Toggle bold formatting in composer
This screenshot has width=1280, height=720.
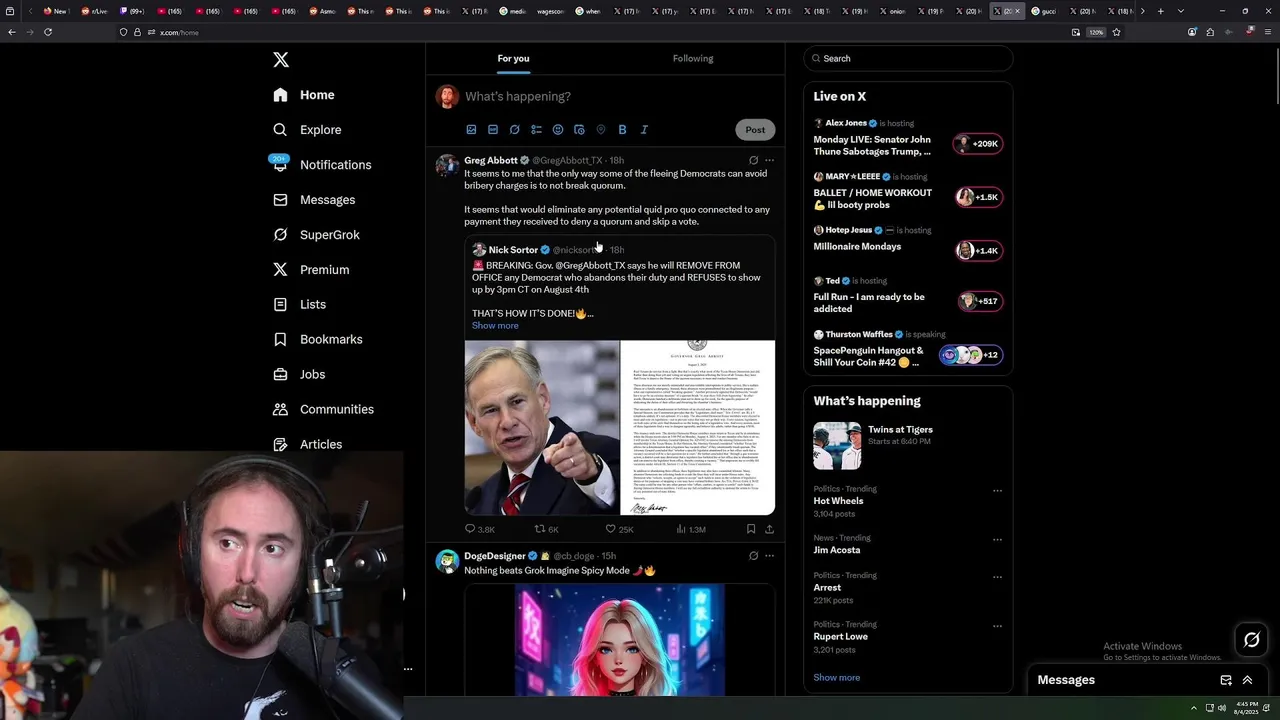click(x=622, y=130)
